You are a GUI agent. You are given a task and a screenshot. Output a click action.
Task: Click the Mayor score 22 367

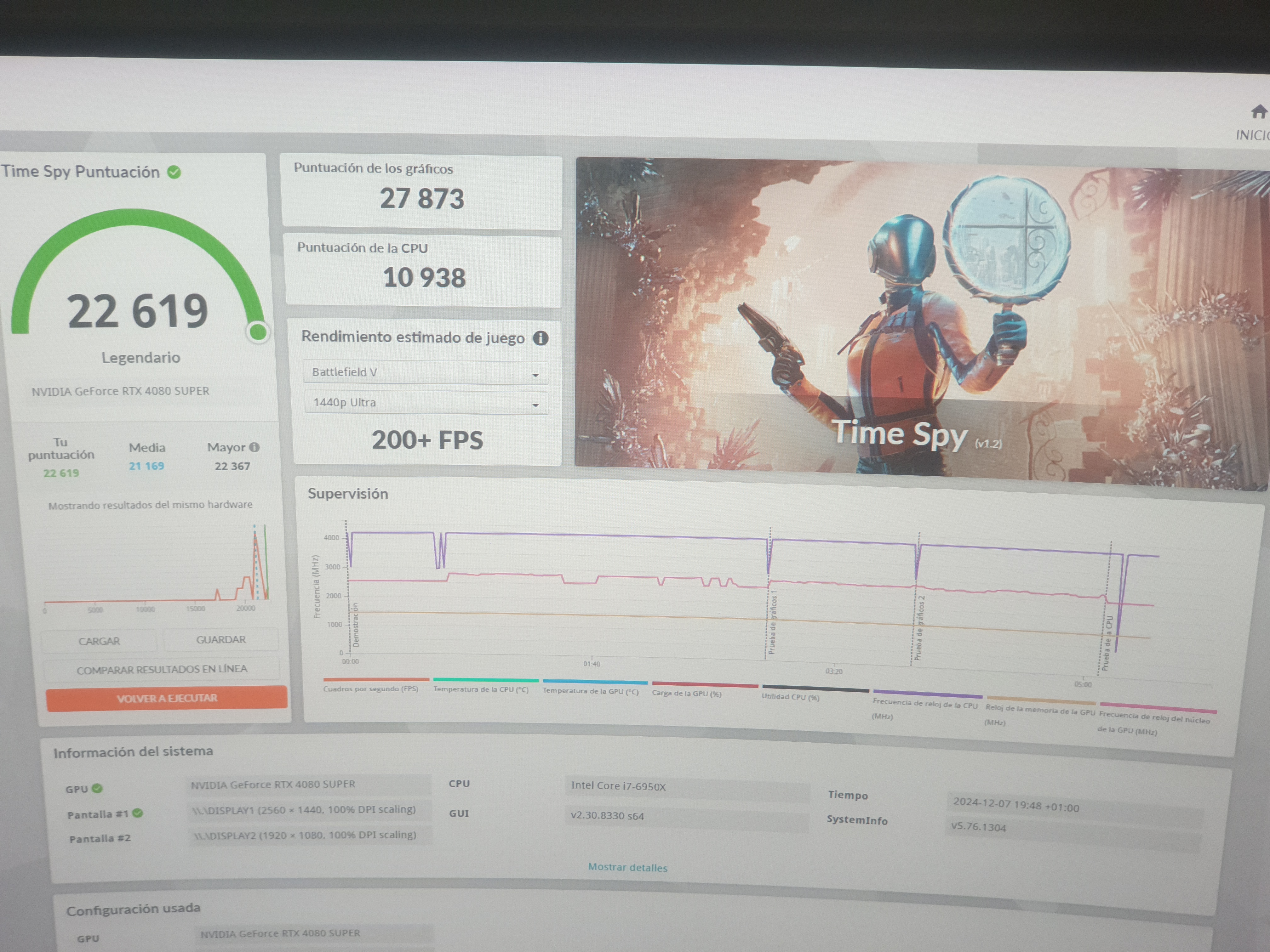click(232, 466)
